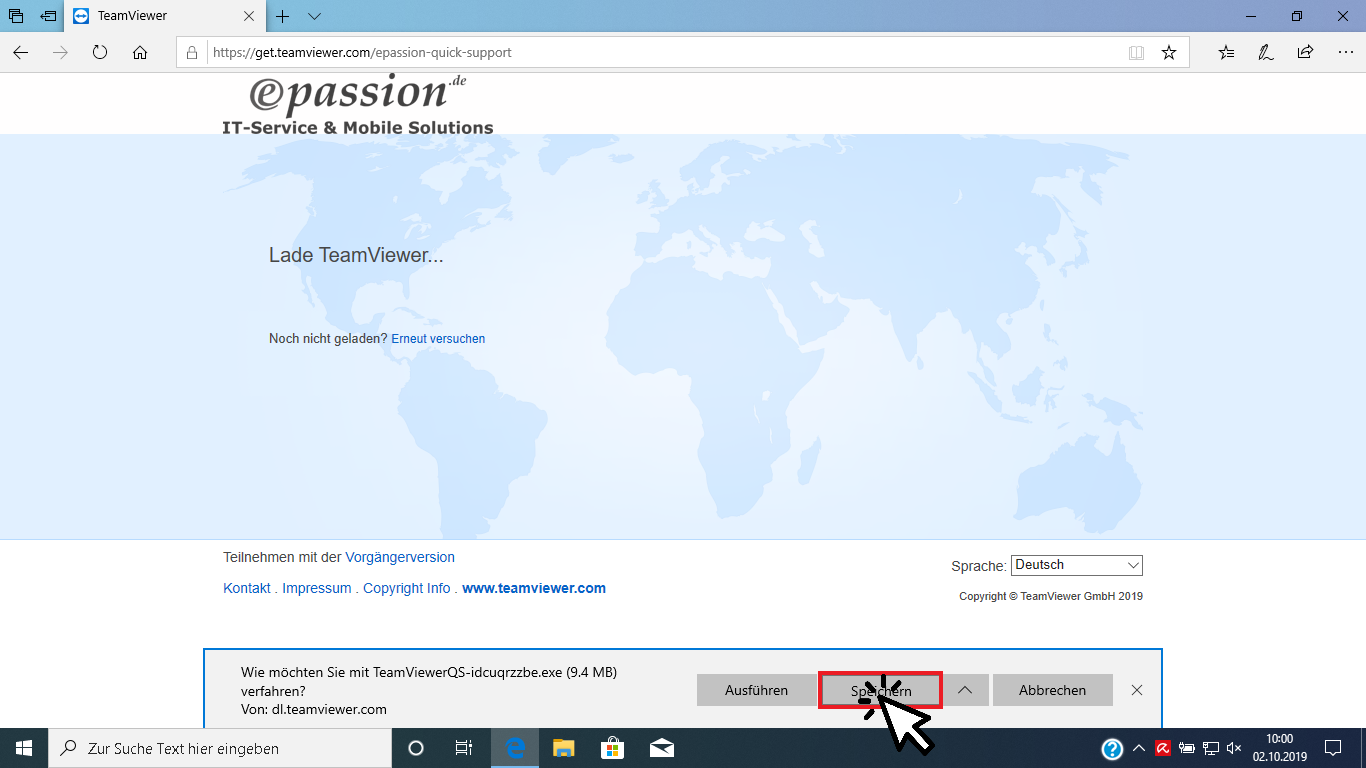The image size is (1366, 768).
Task: Open Microsoft Store taskbar icon
Action: [x=612, y=748]
